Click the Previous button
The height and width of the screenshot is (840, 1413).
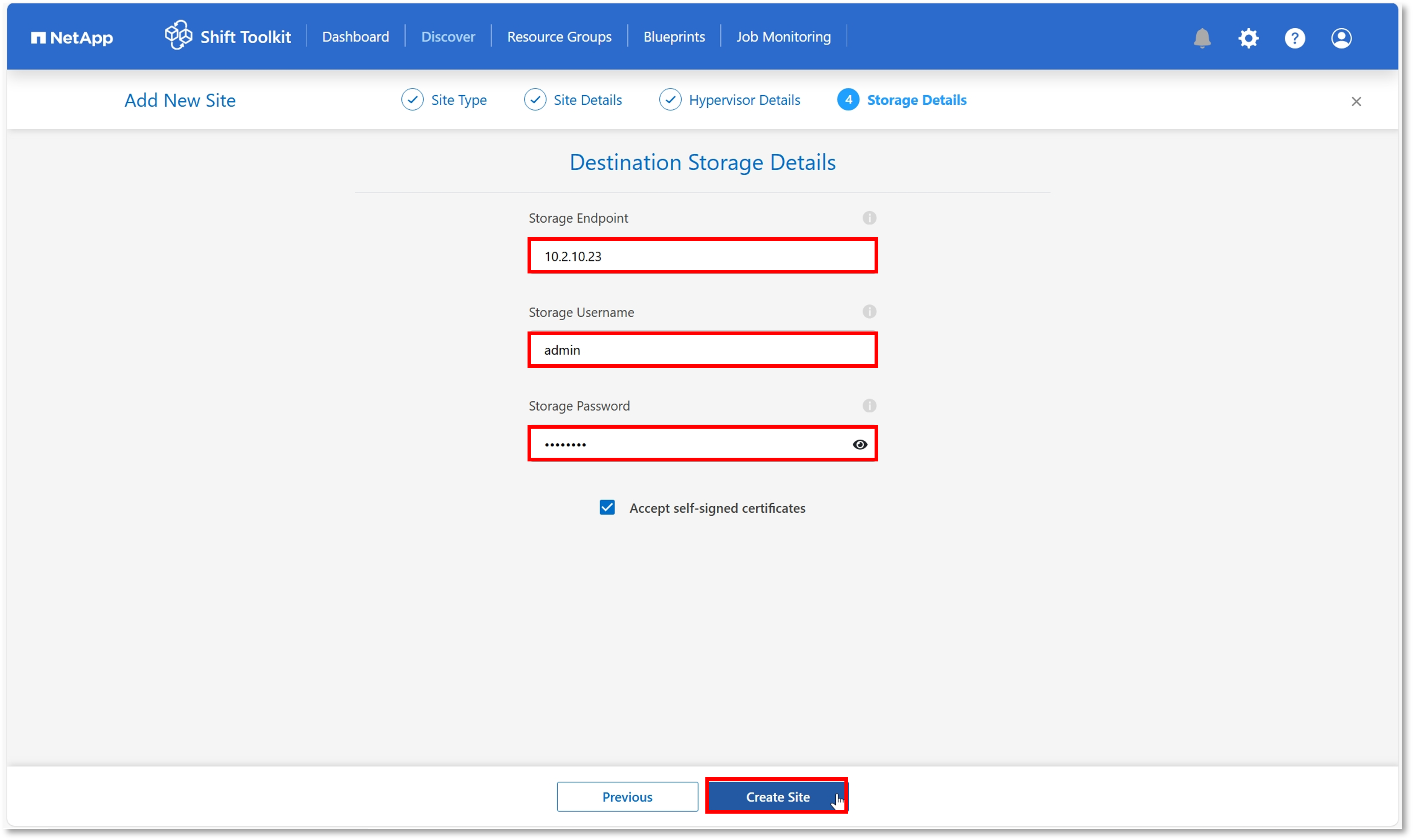click(627, 796)
